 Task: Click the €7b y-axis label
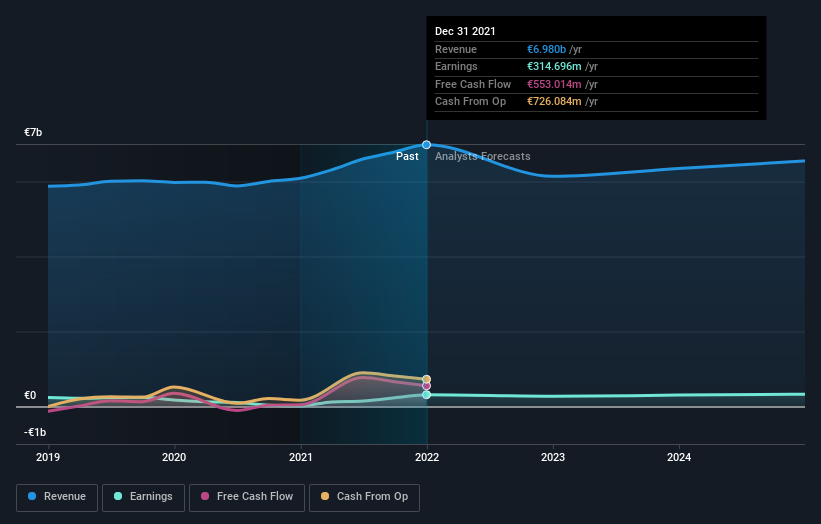33,132
